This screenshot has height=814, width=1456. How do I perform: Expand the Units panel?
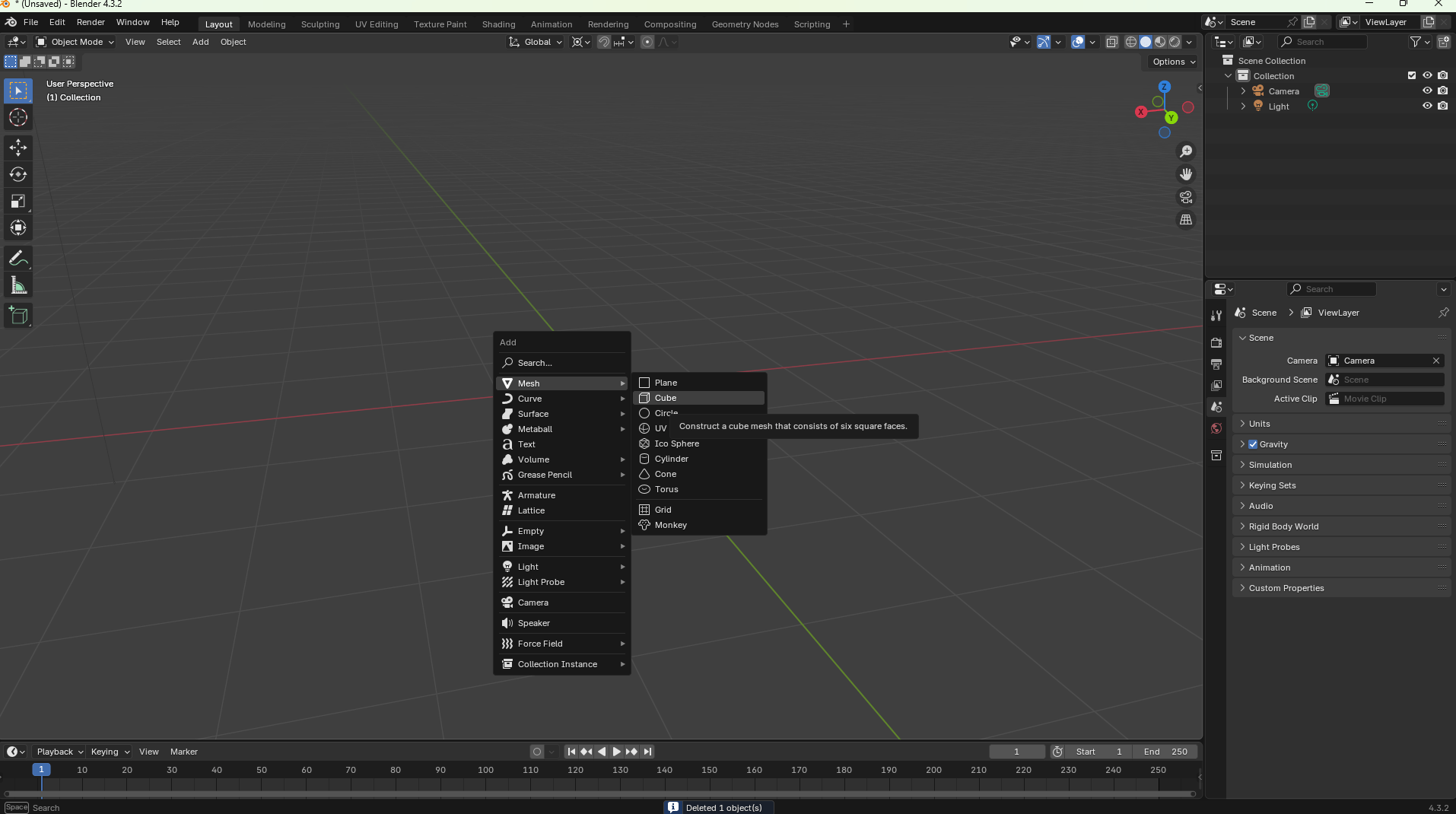(1260, 424)
